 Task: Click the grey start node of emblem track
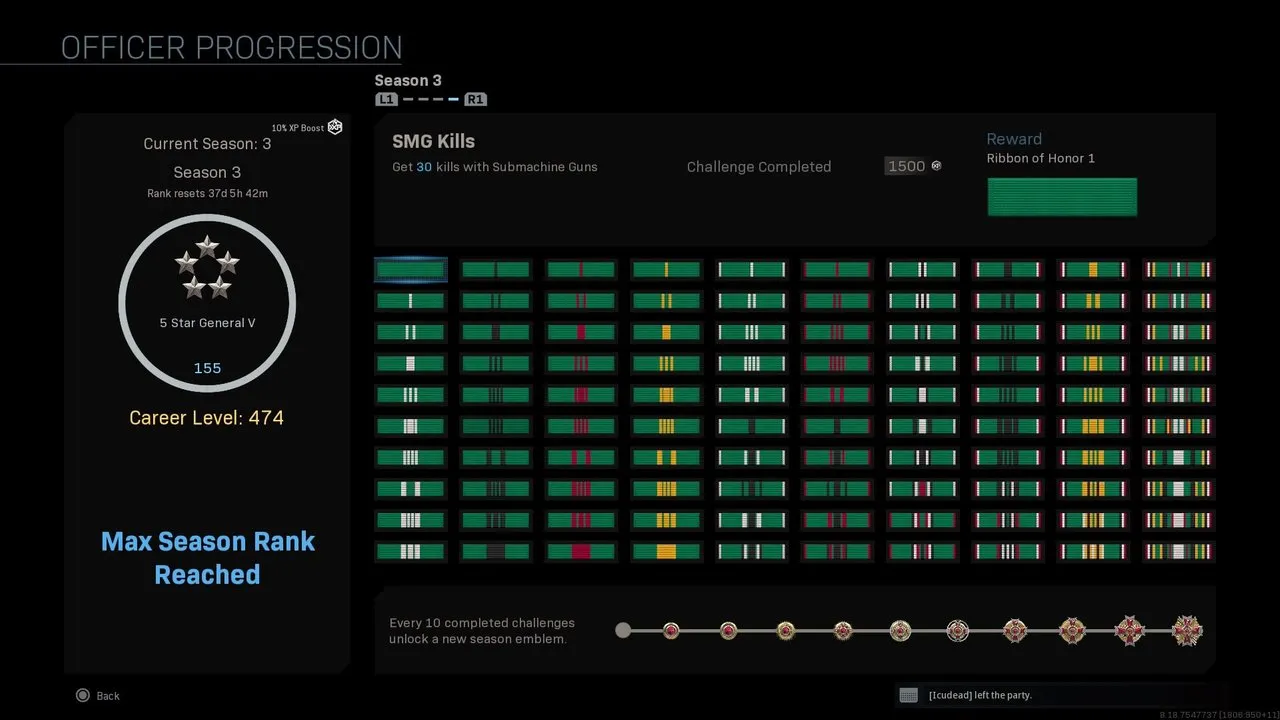[x=623, y=631]
